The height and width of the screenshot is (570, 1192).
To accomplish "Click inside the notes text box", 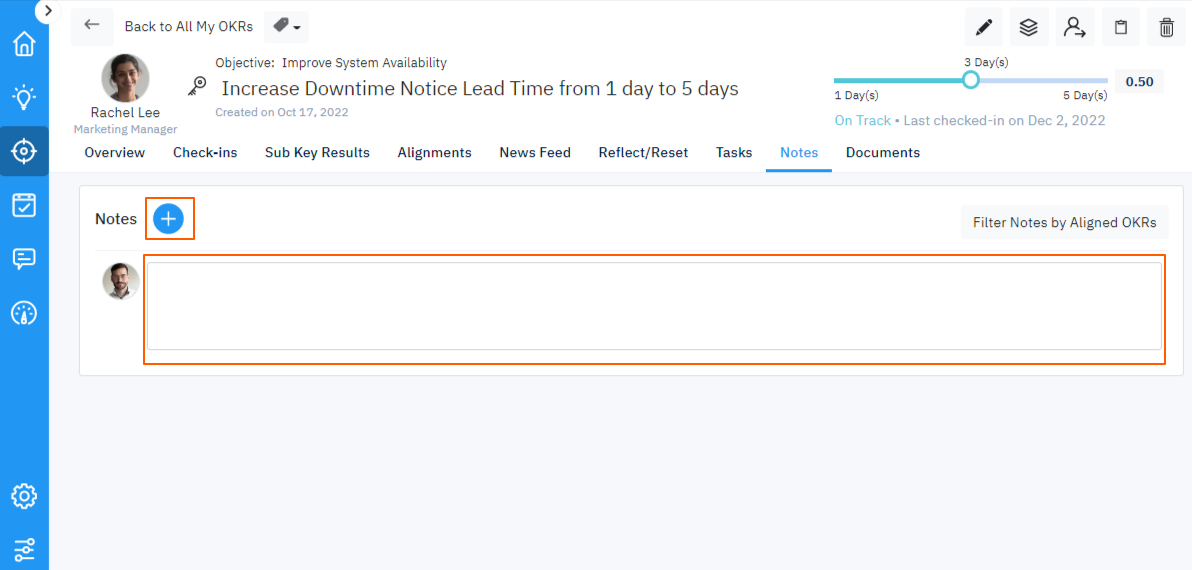I will click(654, 306).
